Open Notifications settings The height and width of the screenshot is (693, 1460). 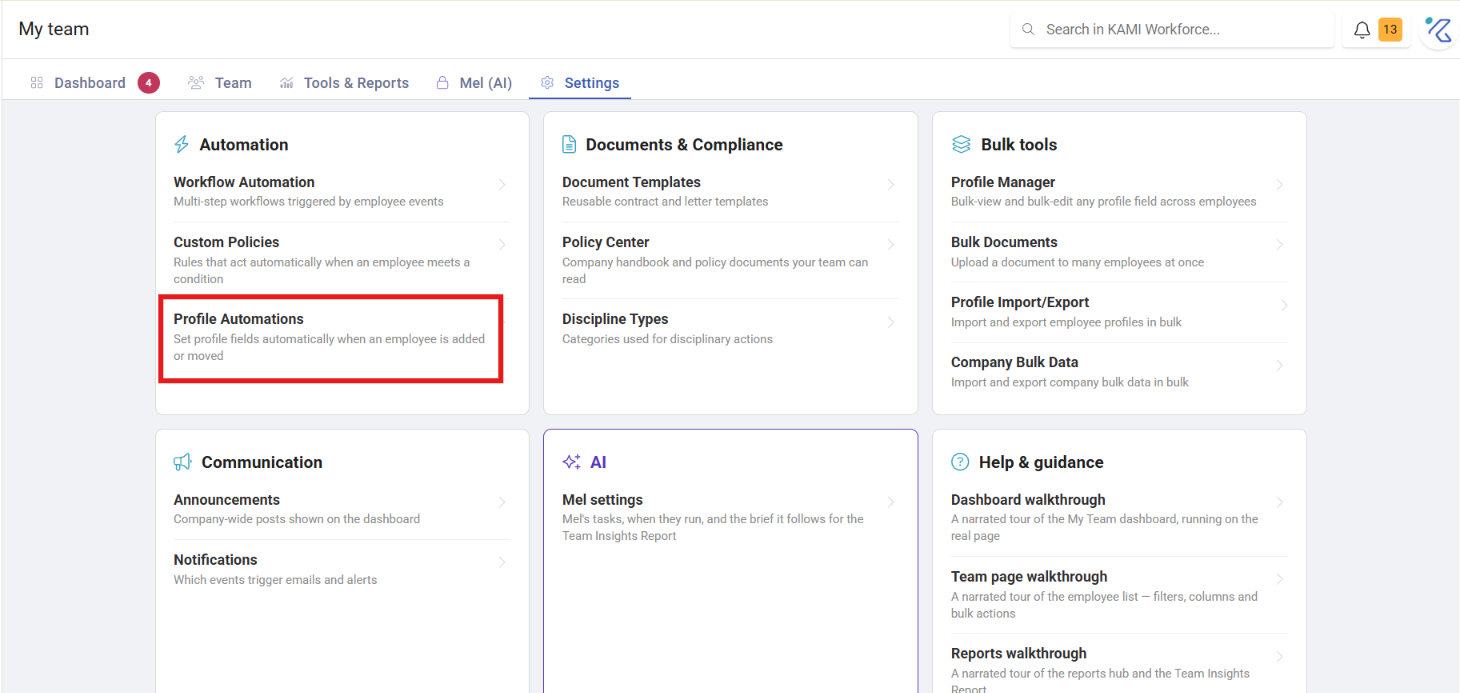pos(341,568)
